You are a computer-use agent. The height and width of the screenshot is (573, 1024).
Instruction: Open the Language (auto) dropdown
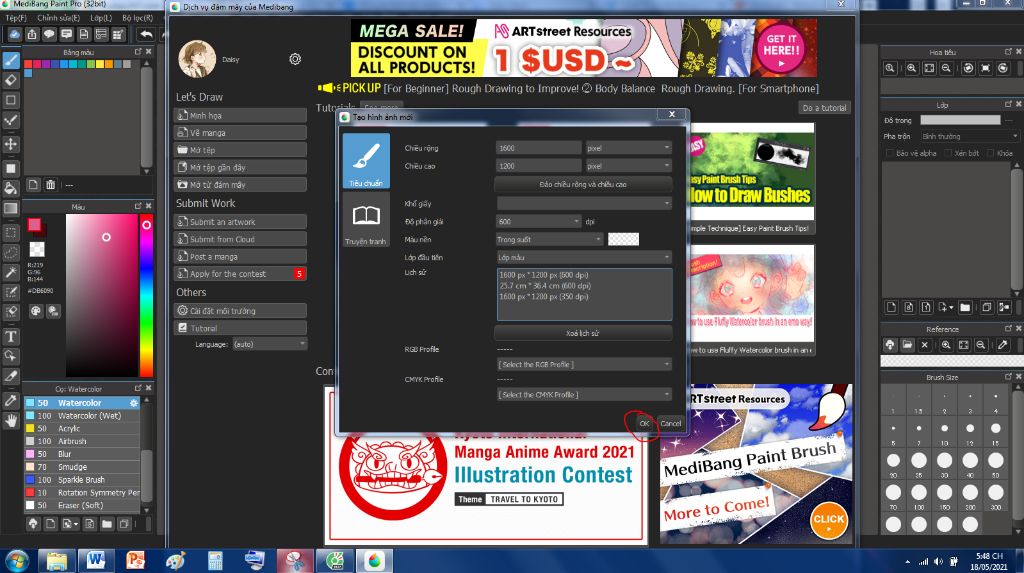[x=269, y=344]
